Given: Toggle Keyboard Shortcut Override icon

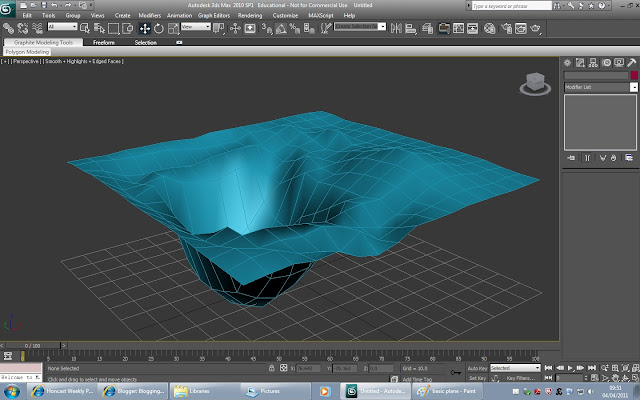Looking at the screenshot, I should pyautogui.click(x=250, y=28).
